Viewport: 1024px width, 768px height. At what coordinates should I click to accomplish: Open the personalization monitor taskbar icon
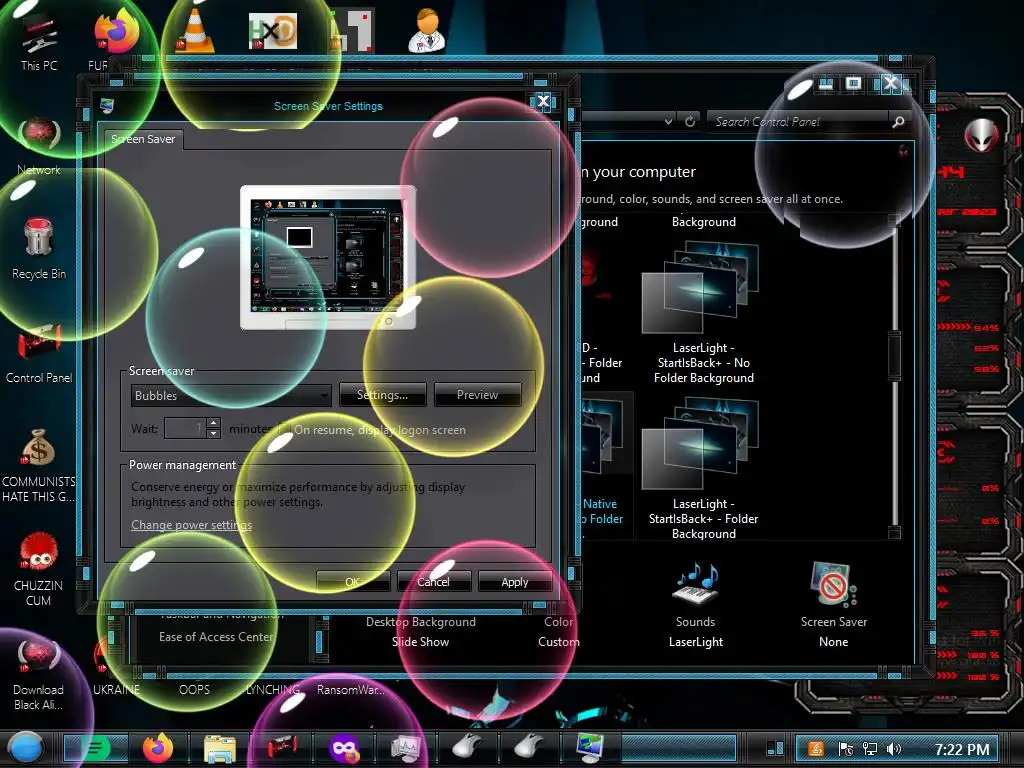pos(590,748)
